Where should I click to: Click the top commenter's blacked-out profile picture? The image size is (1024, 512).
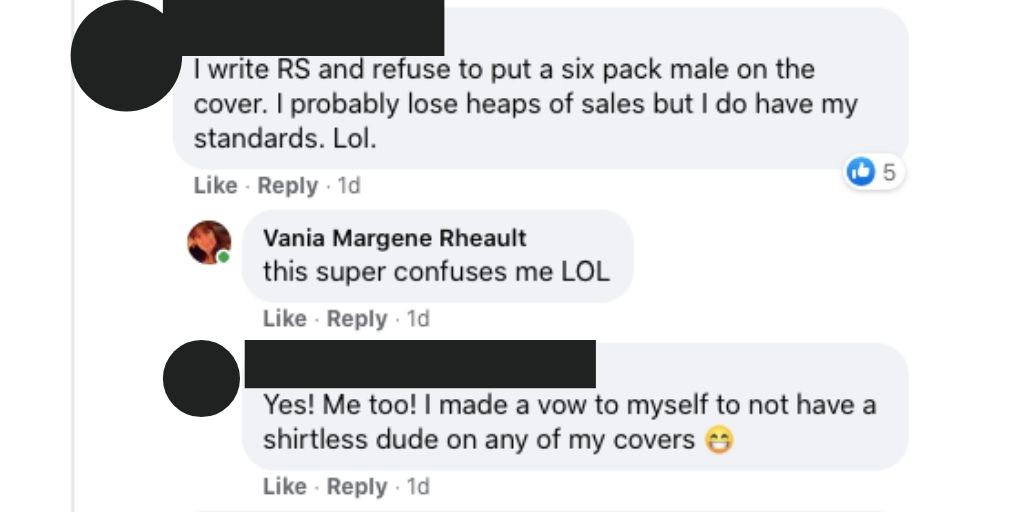tap(124, 58)
